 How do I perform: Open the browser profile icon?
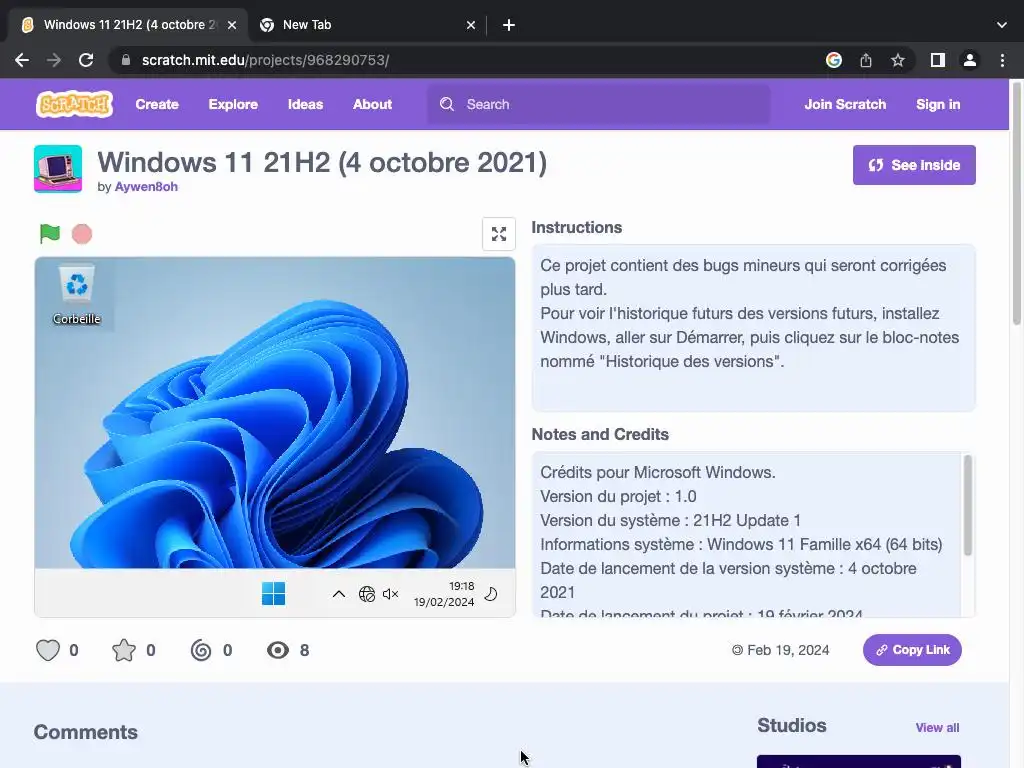click(x=970, y=60)
